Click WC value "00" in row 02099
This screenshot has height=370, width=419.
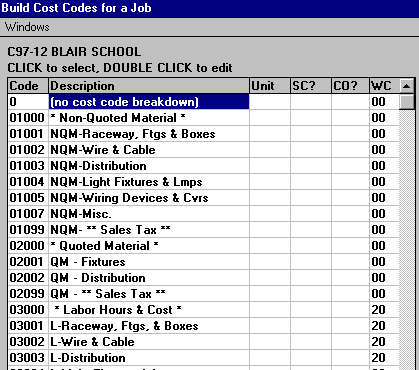[x=384, y=294]
